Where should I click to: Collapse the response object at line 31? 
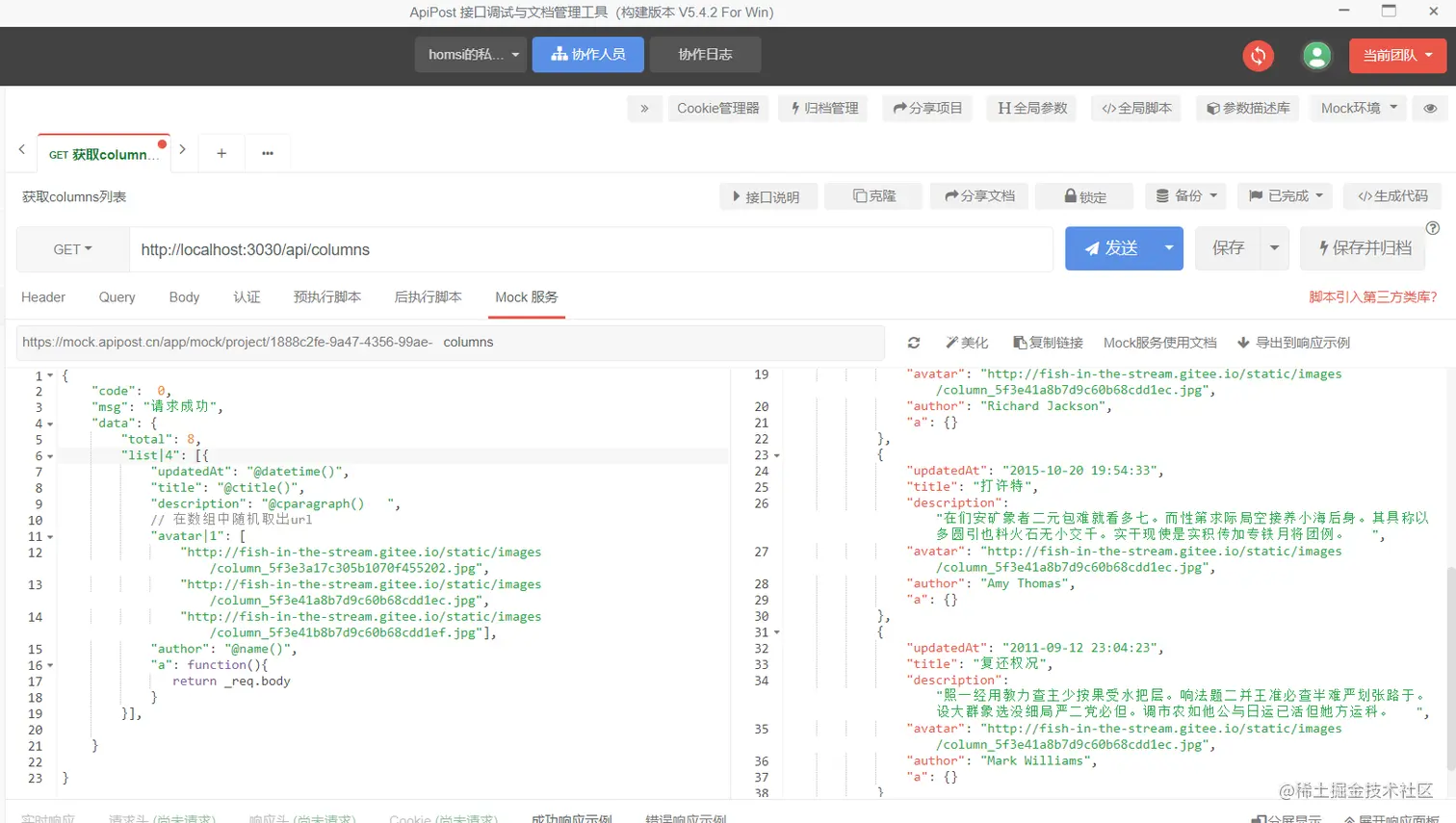coord(777,632)
